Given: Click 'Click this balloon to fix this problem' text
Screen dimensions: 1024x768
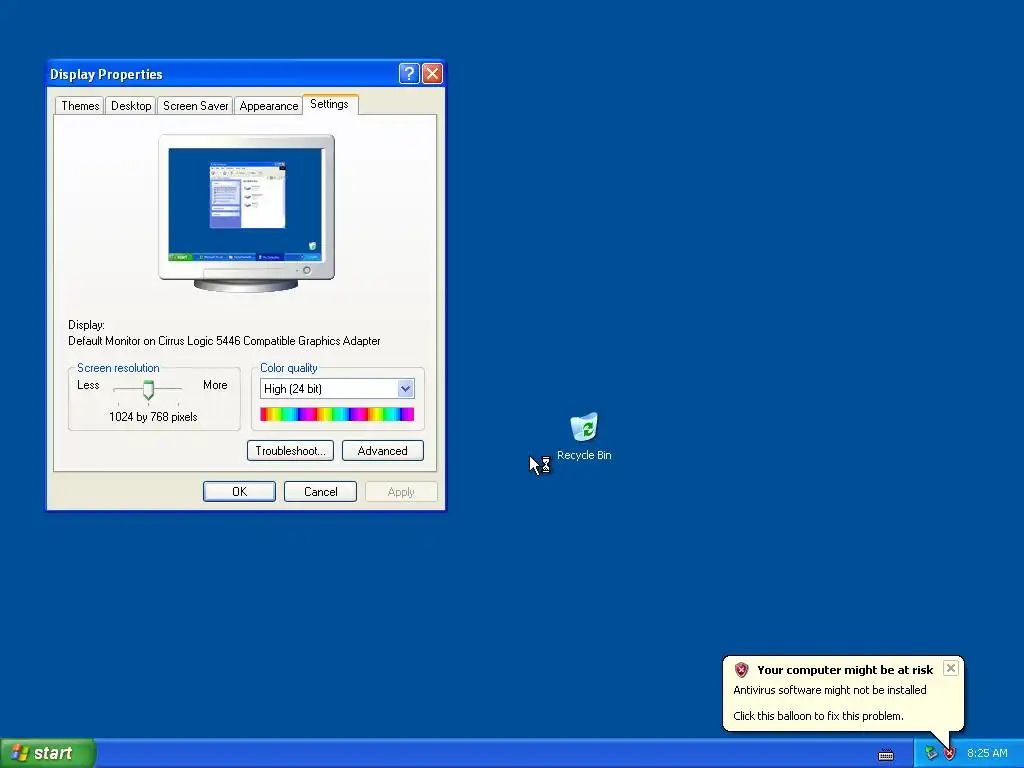Looking at the screenshot, I should click(818, 716).
